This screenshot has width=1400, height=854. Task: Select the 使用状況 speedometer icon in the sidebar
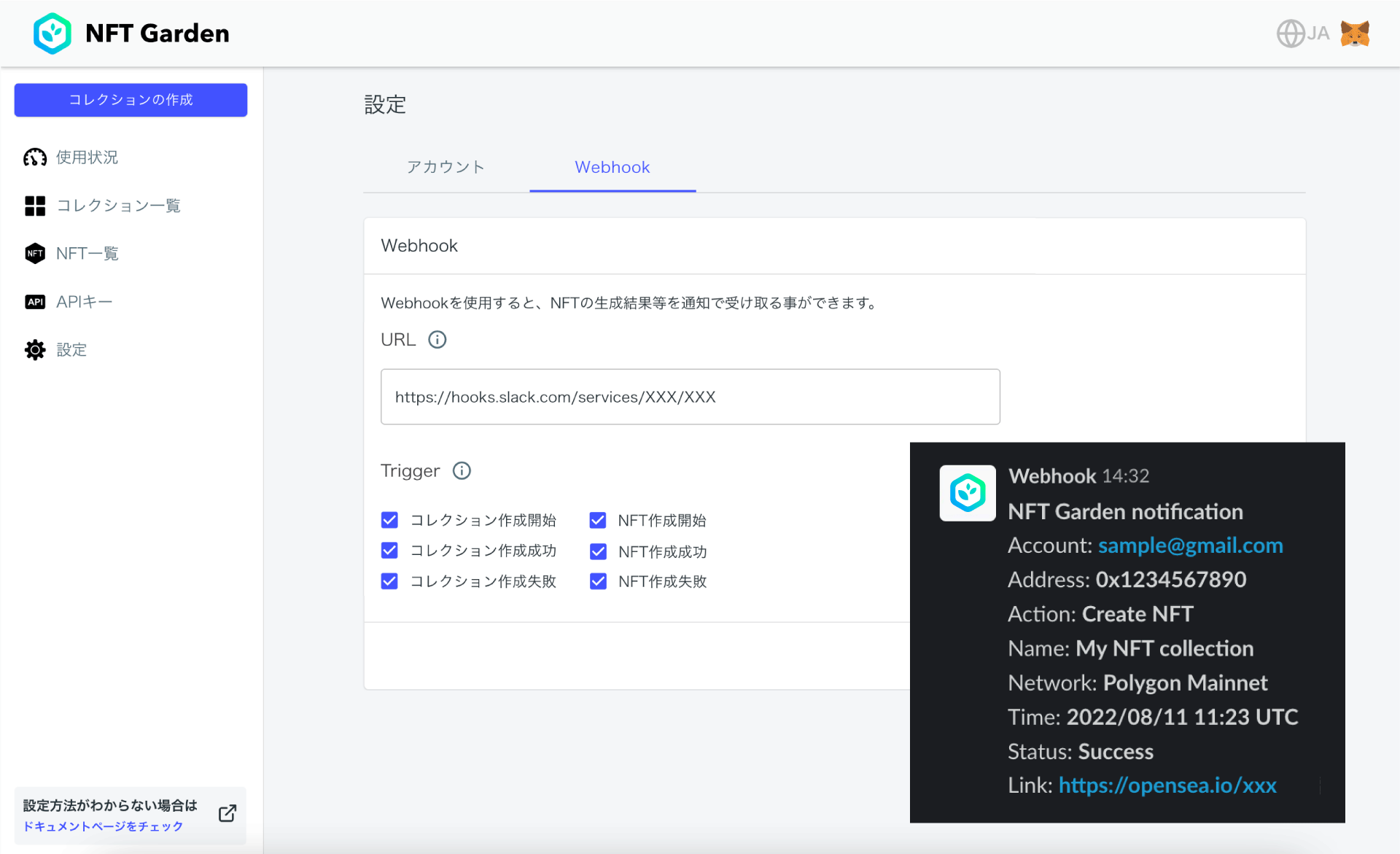click(x=34, y=157)
